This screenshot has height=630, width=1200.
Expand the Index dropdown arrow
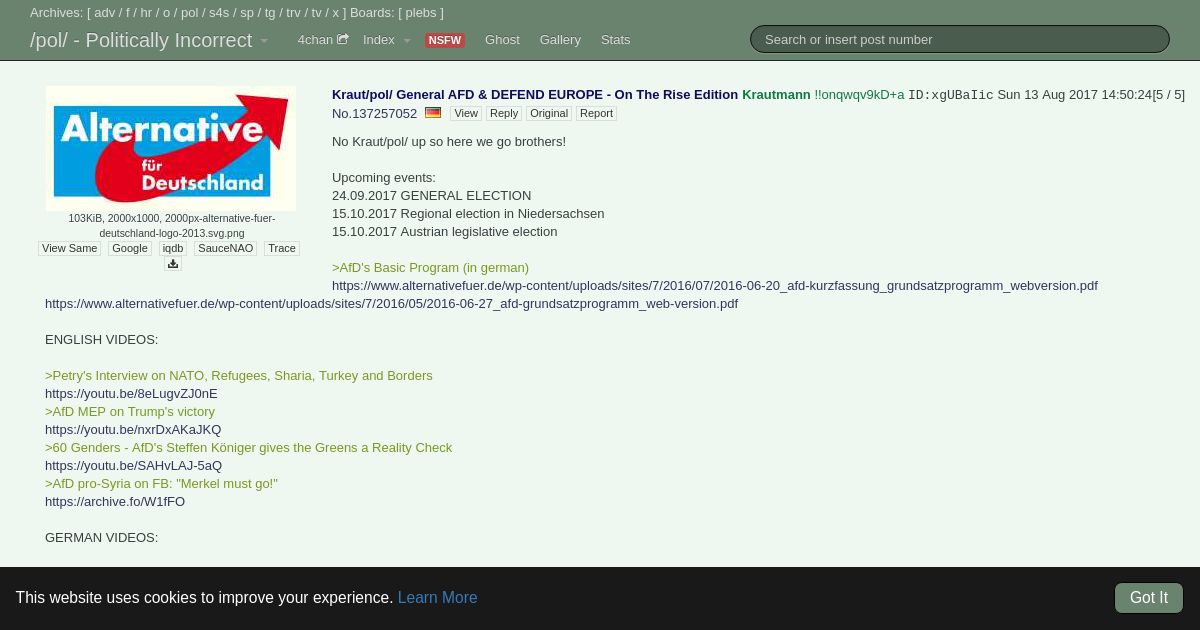(x=407, y=41)
